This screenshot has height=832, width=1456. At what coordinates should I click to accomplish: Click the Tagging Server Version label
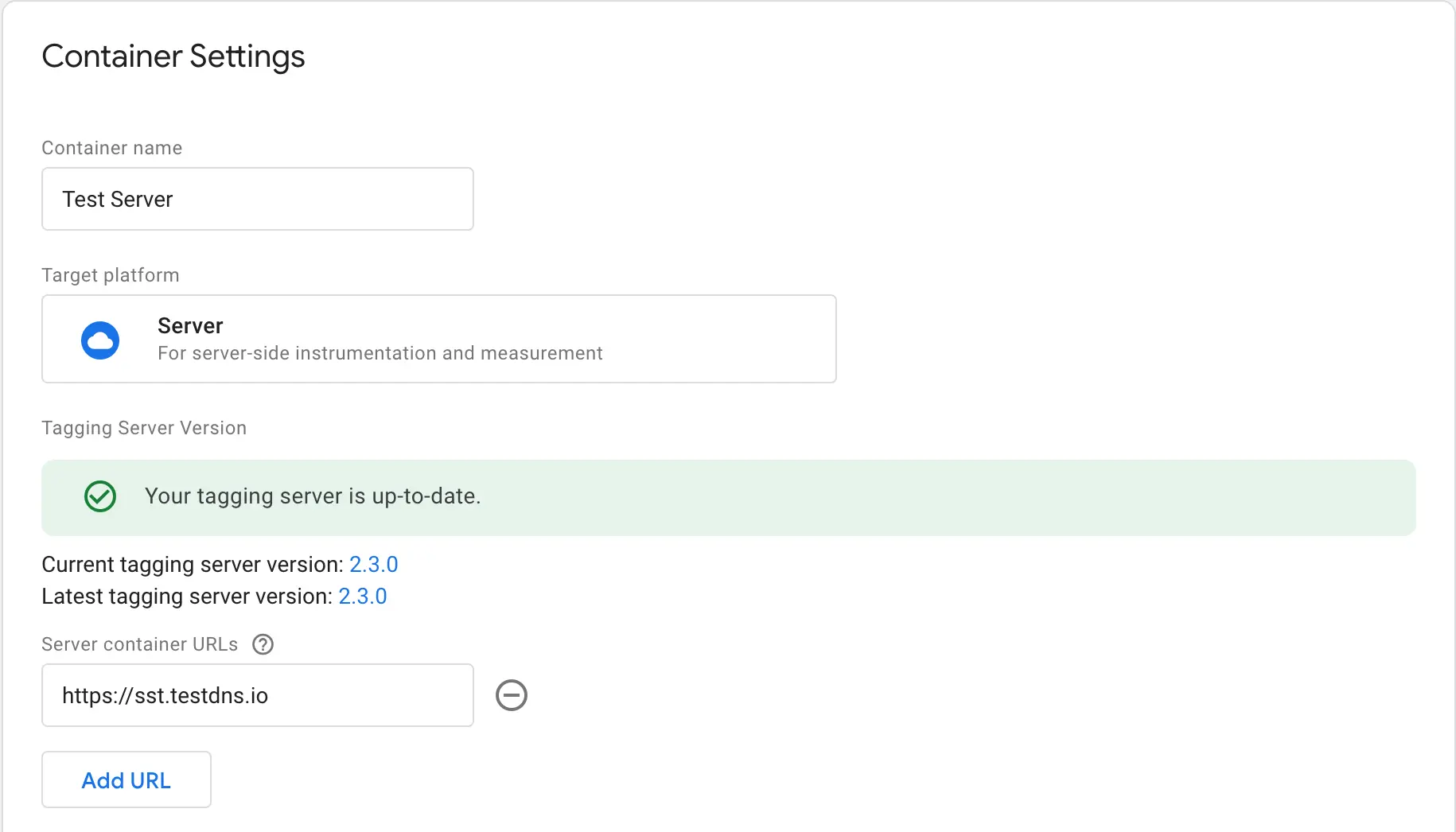pyautogui.click(x=144, y=428)
